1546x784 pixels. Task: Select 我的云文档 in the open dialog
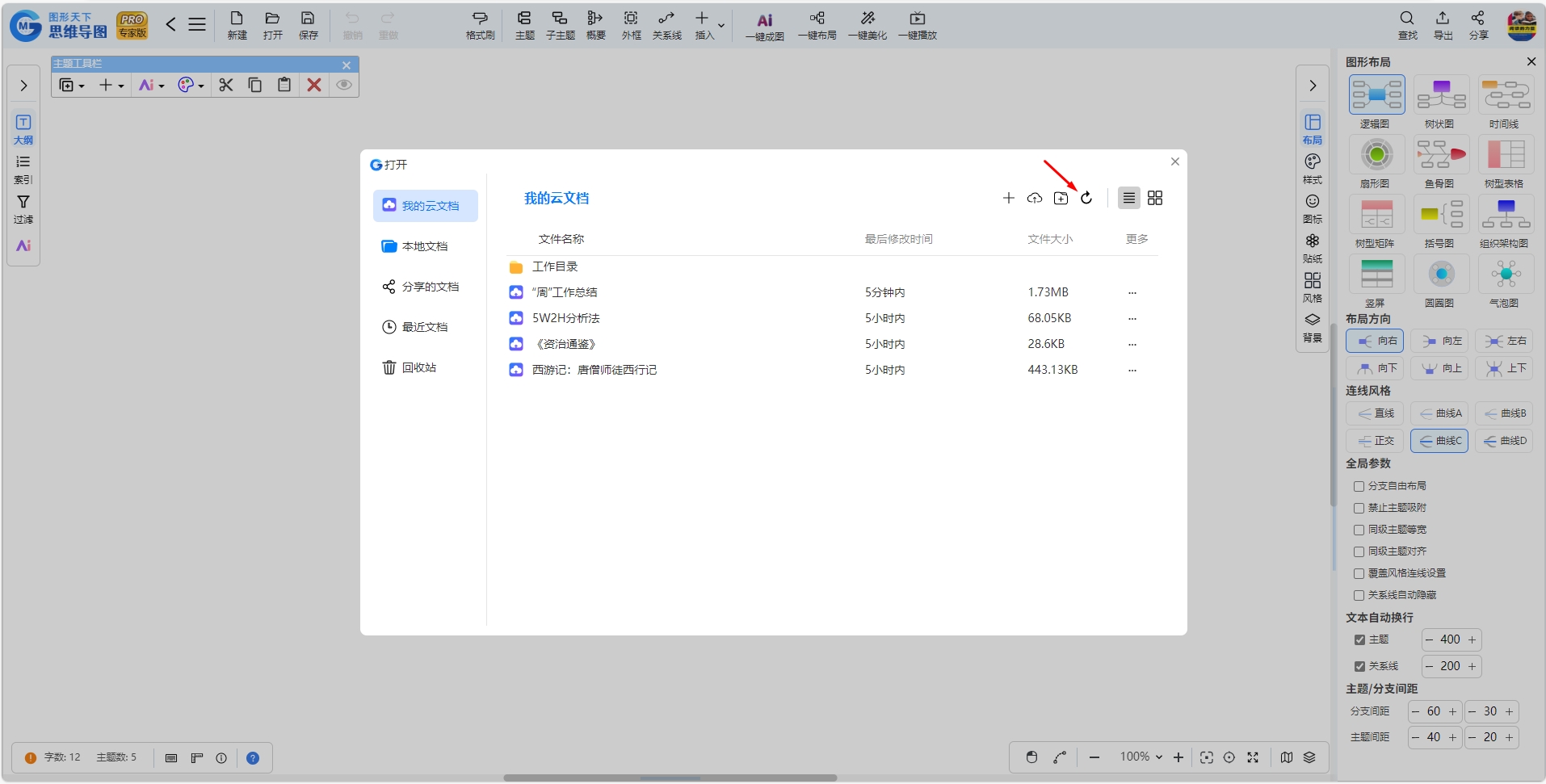(x=426, y=206)
